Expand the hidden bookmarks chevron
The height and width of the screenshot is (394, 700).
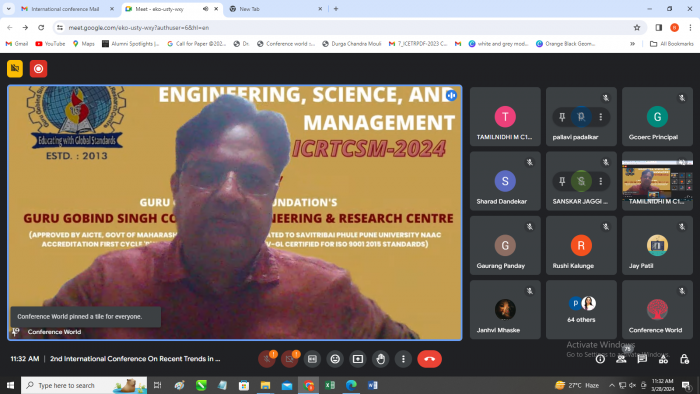632,44
